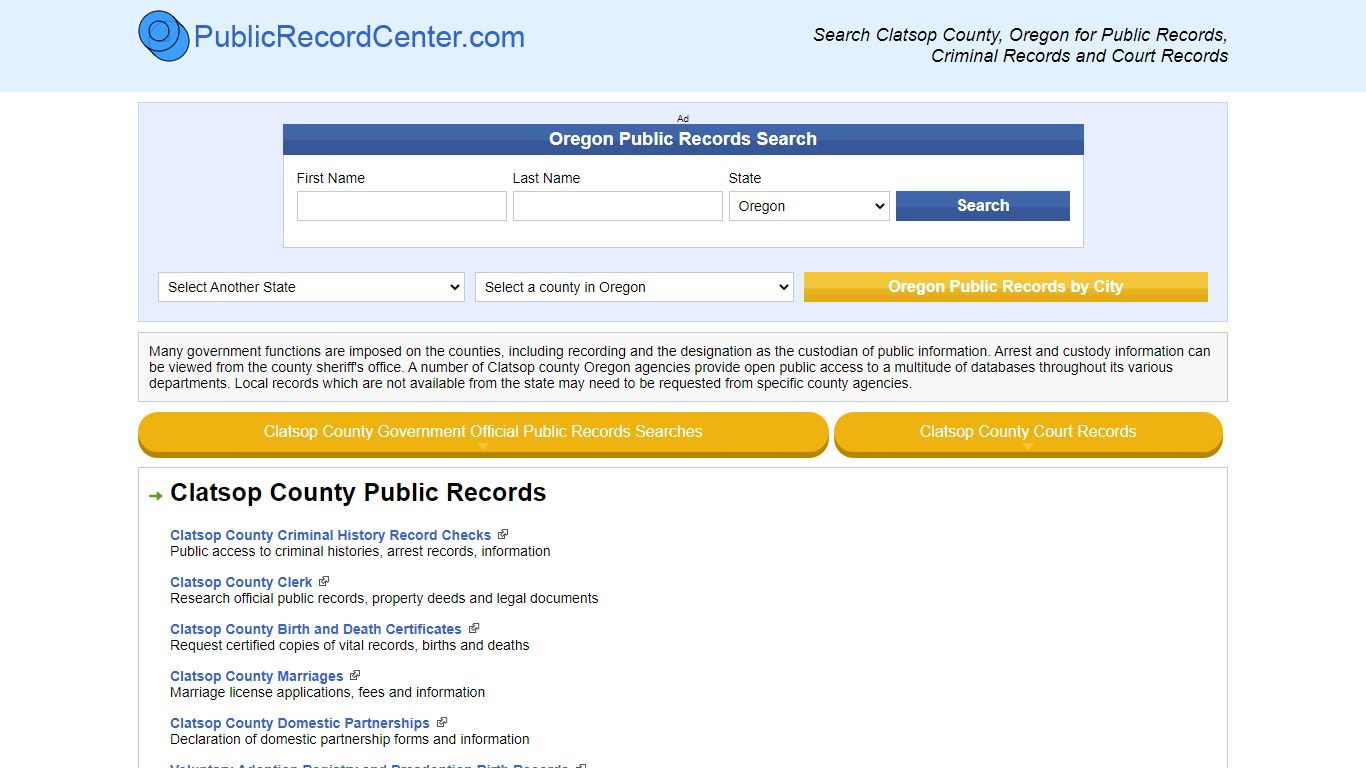Image resolution: width=1366 pixels, height=768 pixels.
Task: Expand the Select a county in Oregon dropdown
Action: 634,287
